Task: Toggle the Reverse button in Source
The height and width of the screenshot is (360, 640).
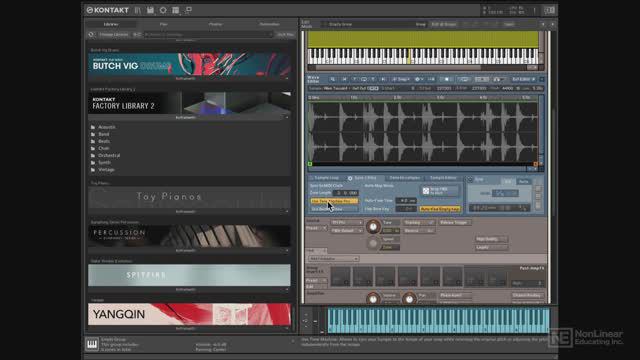Action: tap(419, 231)
